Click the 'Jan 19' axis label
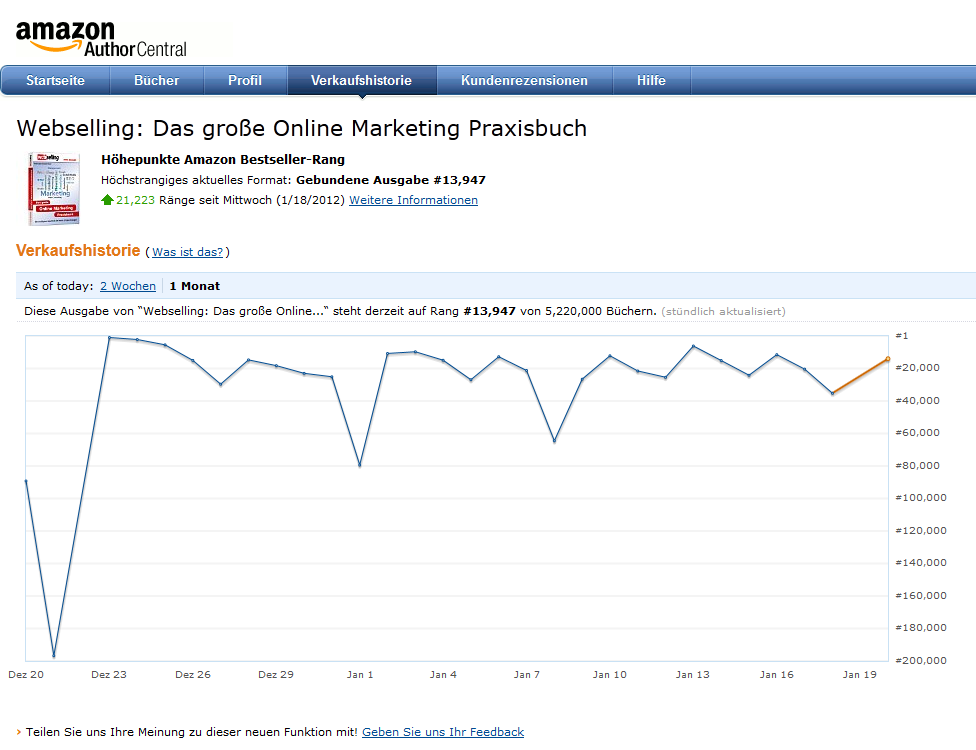 pyautogui.click(x=860, y=675)
